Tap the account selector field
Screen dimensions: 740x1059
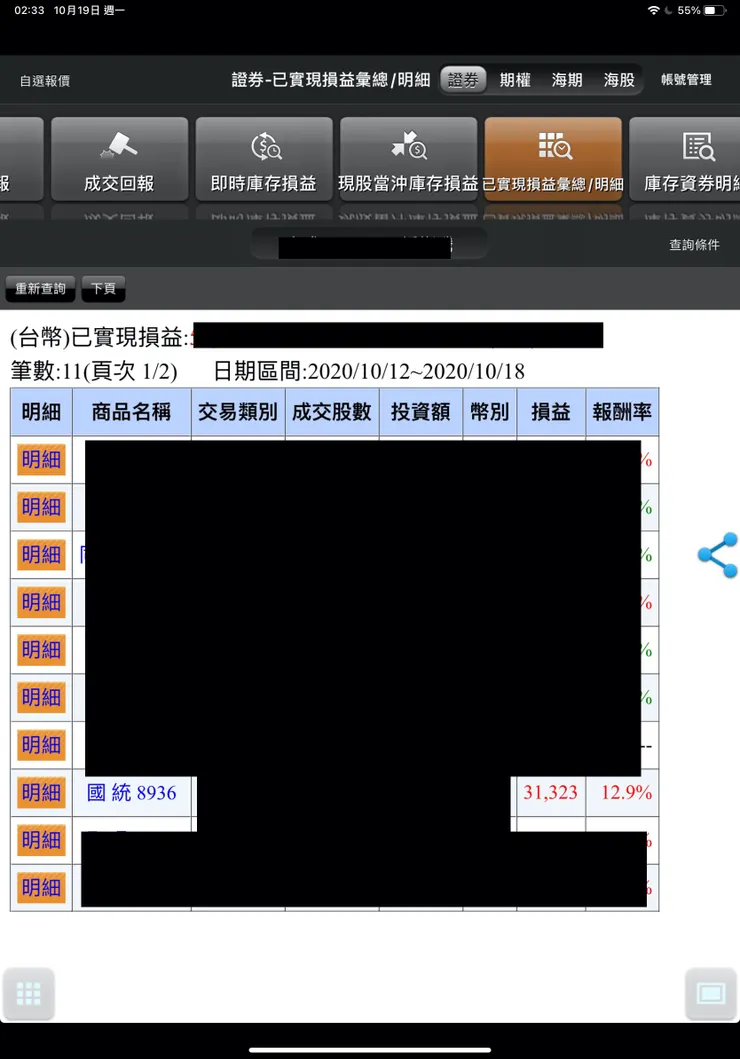coord(369,244)
